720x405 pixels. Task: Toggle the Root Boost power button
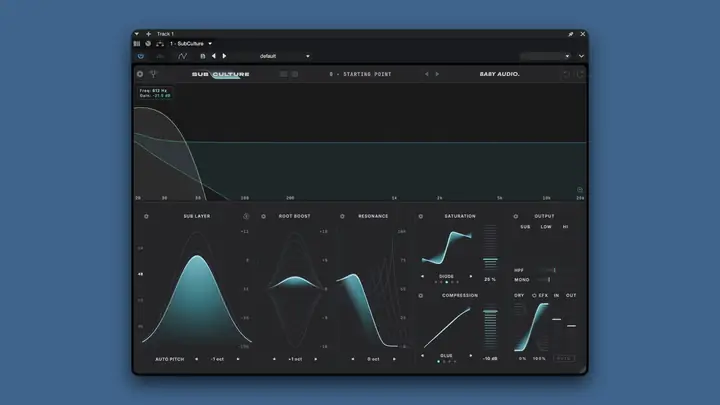point(264,216)
